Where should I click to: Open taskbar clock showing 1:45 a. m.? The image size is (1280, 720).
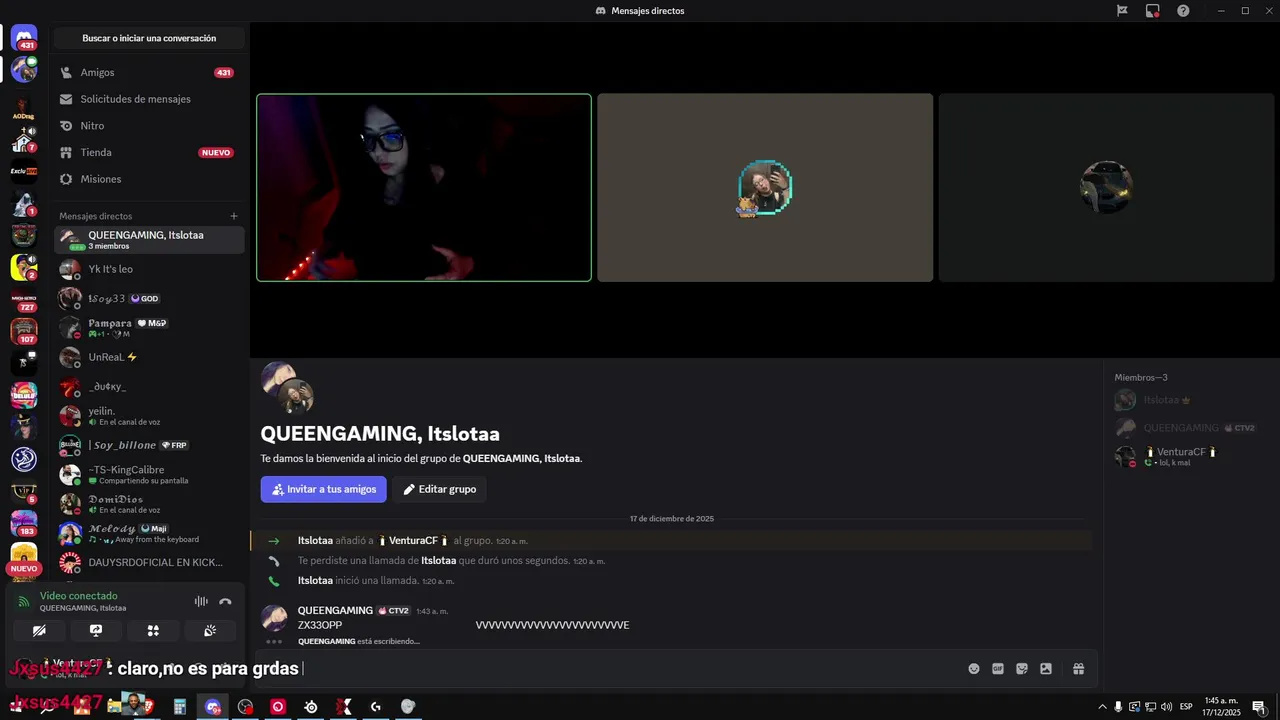point(1222,707)
